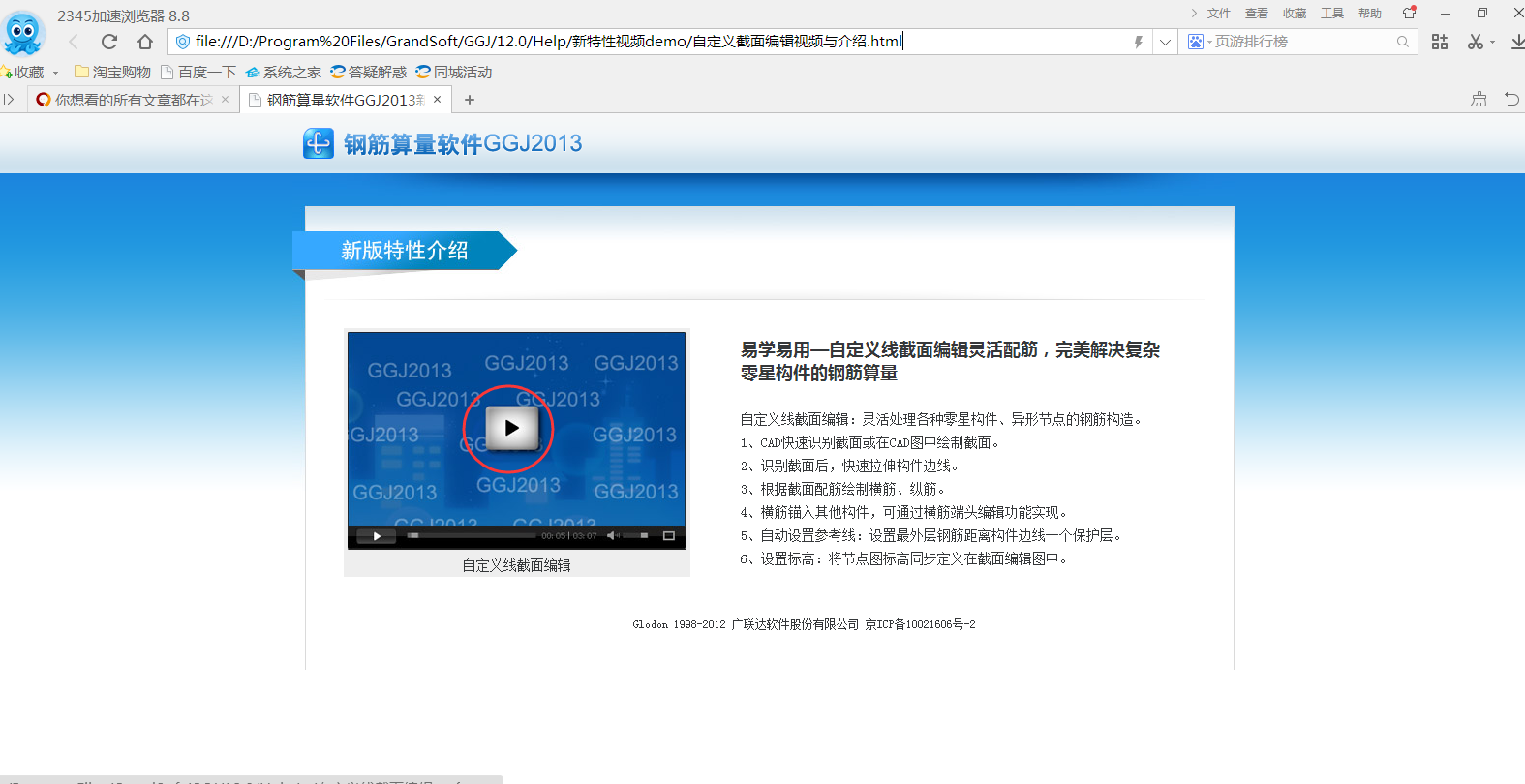Open the 淘宝购物 bookmark folder

pyautogui.click(x=112, y=73)
